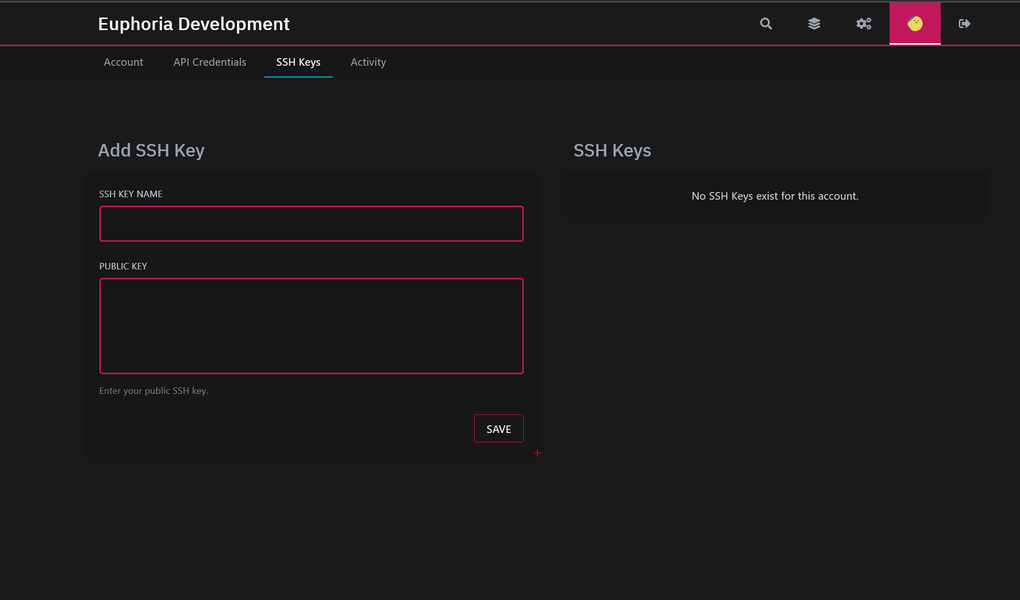
Task: Click the 'No SSH Keys exist' message
Action: (775, 196)
